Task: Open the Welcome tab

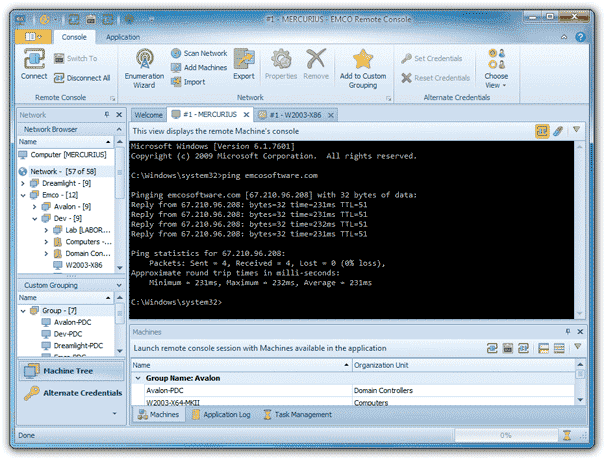Action: click(148, 115)
